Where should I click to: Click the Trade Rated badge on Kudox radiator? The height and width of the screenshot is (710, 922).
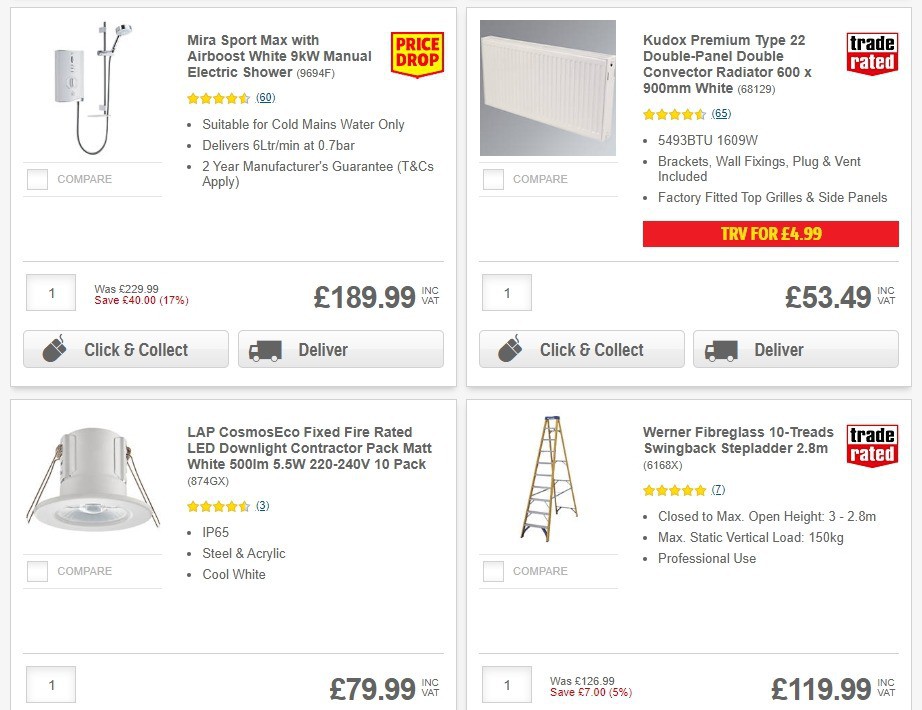point(872,50)
